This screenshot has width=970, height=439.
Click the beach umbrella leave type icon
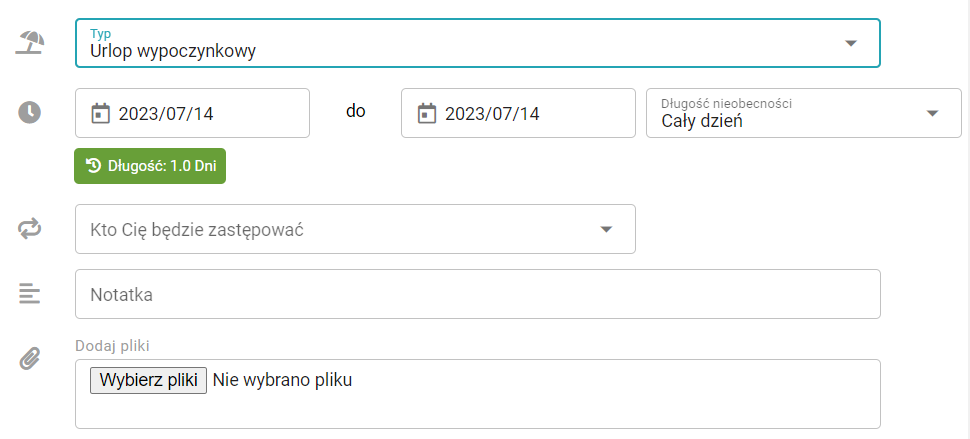pos(31,43)
